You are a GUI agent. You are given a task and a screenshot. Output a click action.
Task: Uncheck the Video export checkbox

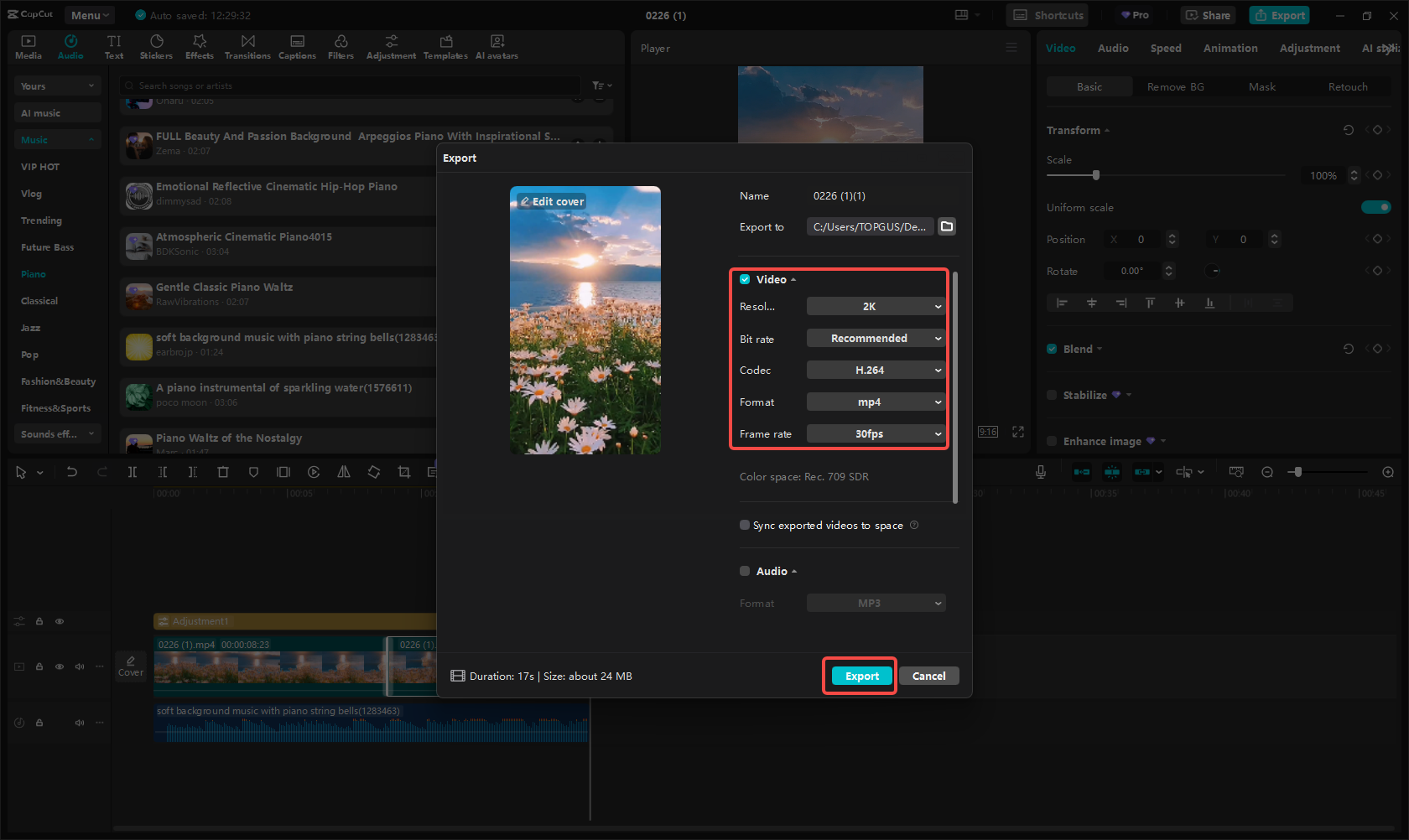point(745,279)
